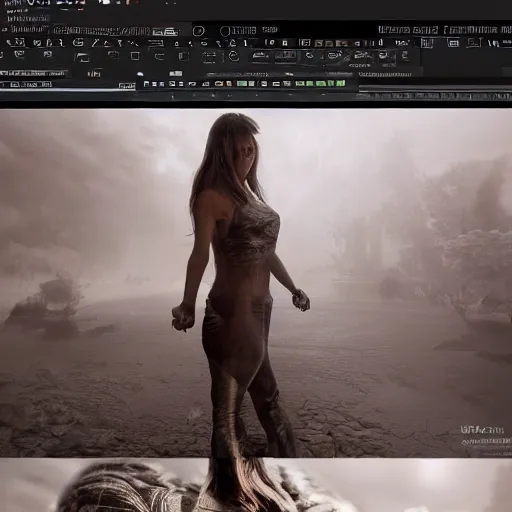Select the diagonal line pen icon

[95, 43]
